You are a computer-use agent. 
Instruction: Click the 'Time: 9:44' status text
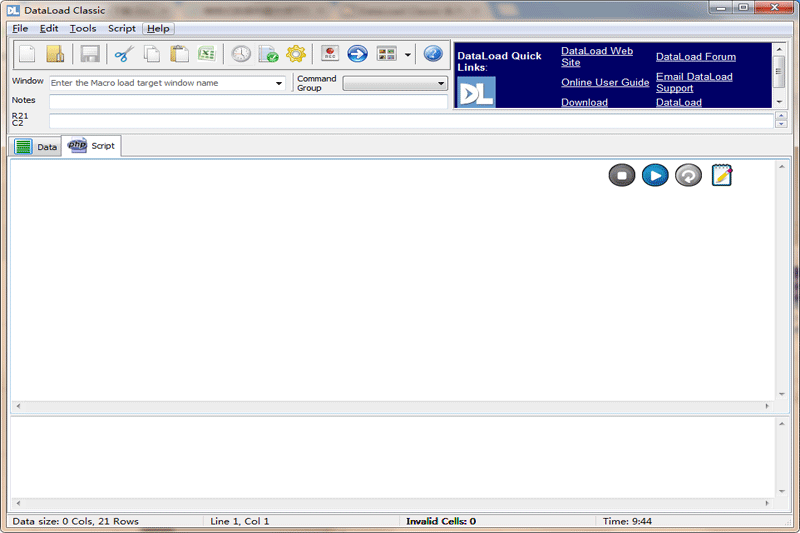tap(627, 521)
